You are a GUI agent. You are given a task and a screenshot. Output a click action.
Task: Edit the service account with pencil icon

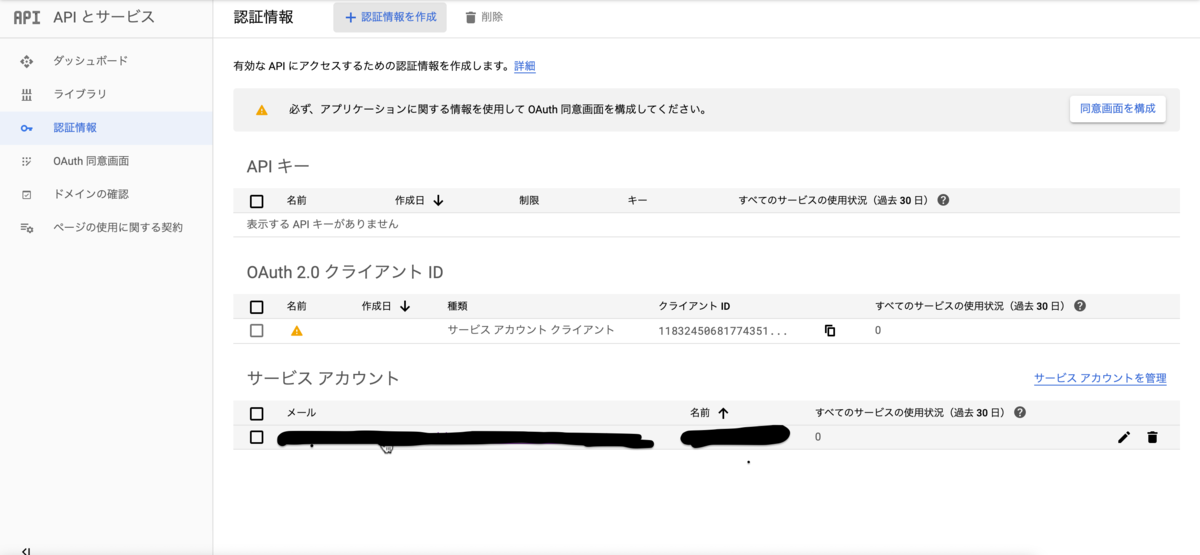1124,437
